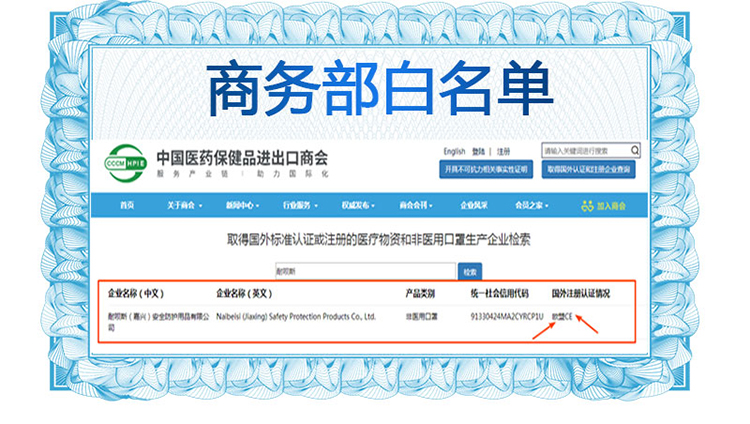Click the 企业名称（中文）column header
The width and height of the screenshot is (750, 424).
pyautogui.click(x=136, y=293)
